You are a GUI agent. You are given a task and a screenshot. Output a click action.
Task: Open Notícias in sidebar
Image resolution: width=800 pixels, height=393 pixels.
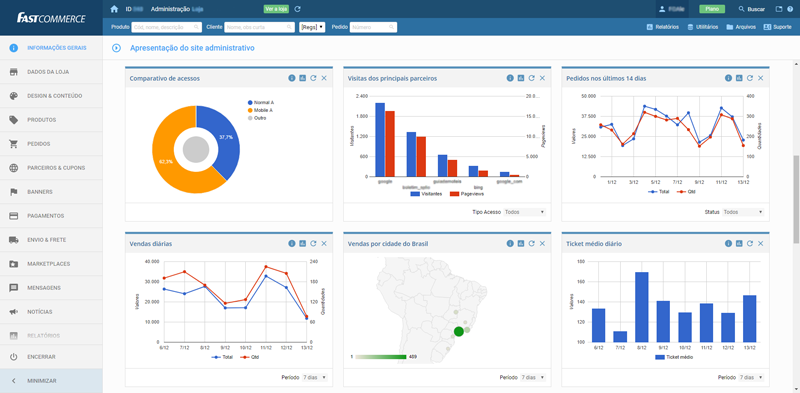[x=51, y=312]
